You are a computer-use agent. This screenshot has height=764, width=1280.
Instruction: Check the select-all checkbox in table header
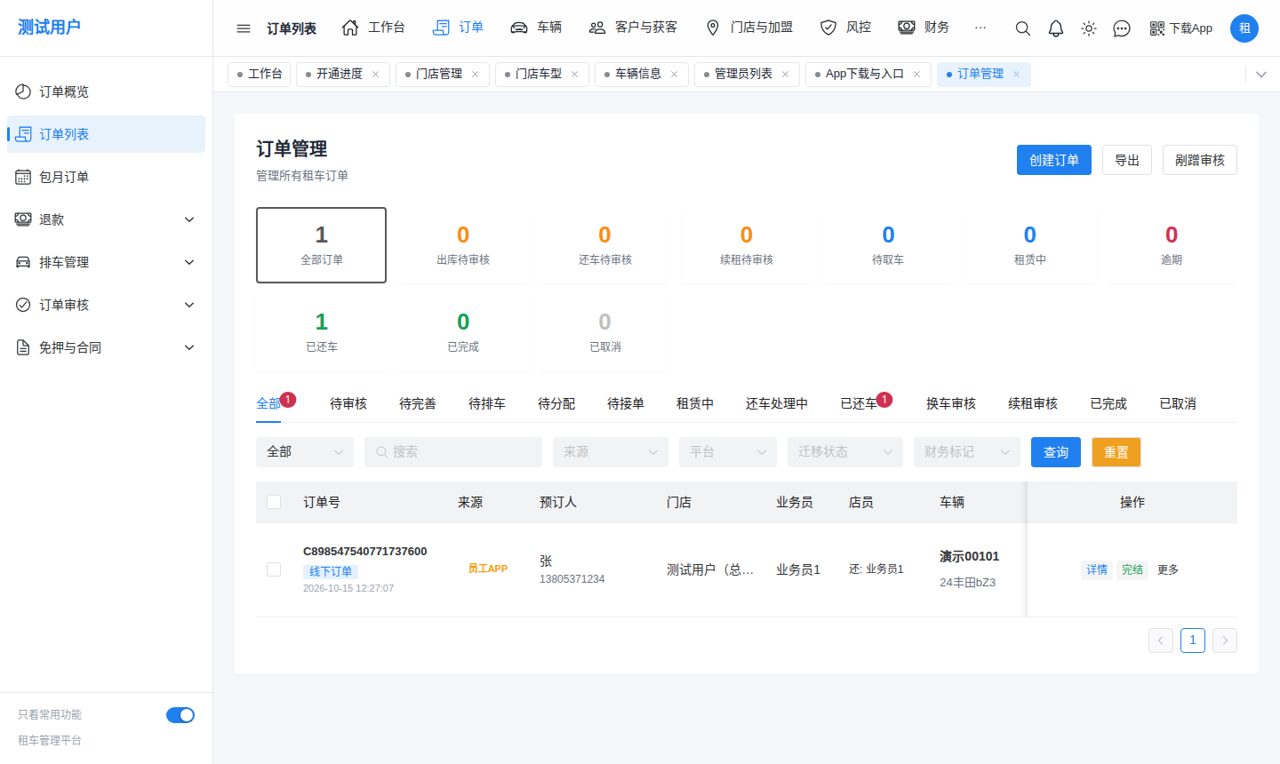tap(274, 502)
